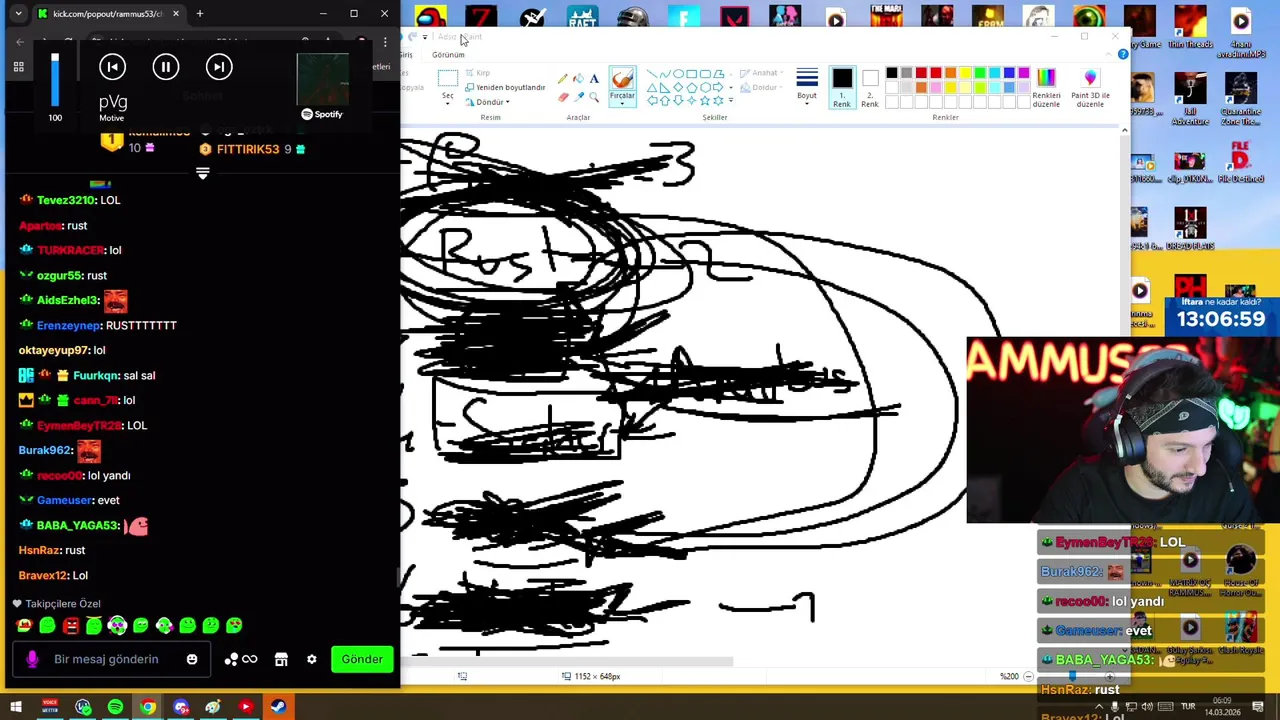This screenshot has width=1280, height=720.
Task: Select 1. Renk primary color box
Action: coord(842,88)
